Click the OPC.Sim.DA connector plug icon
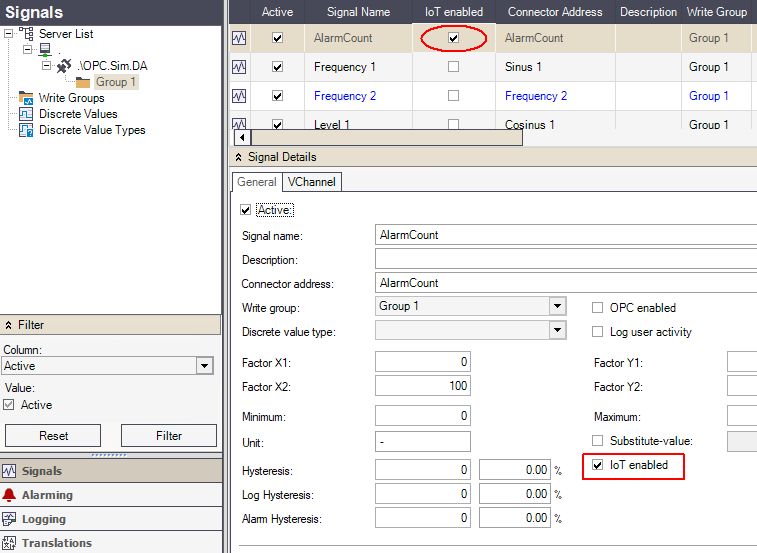 pyautogui.click(x=64, y=66)
